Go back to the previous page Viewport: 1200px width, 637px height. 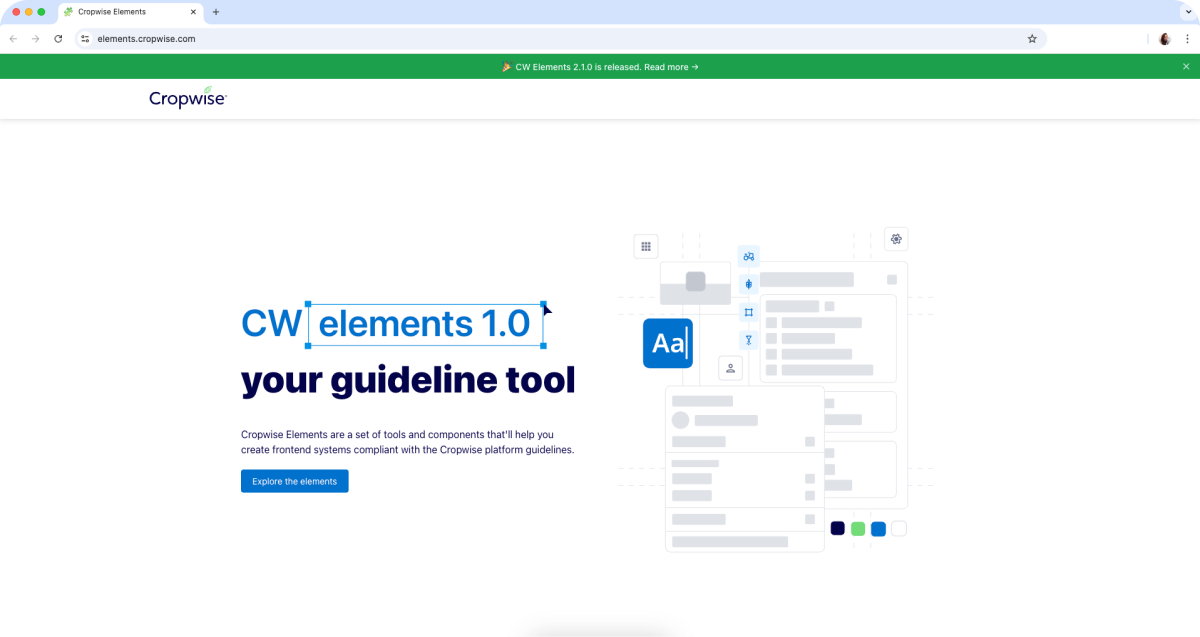(13, 39)
